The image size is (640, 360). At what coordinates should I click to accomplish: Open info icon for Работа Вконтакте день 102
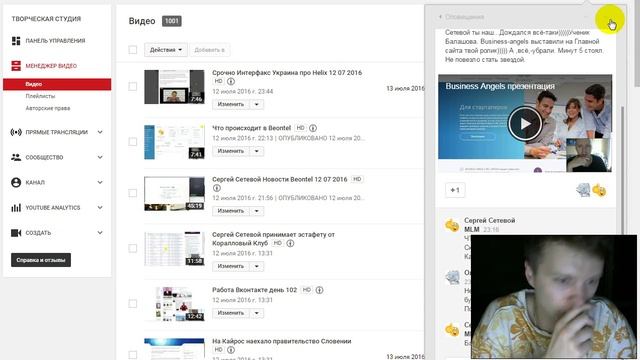pos(320,290)
